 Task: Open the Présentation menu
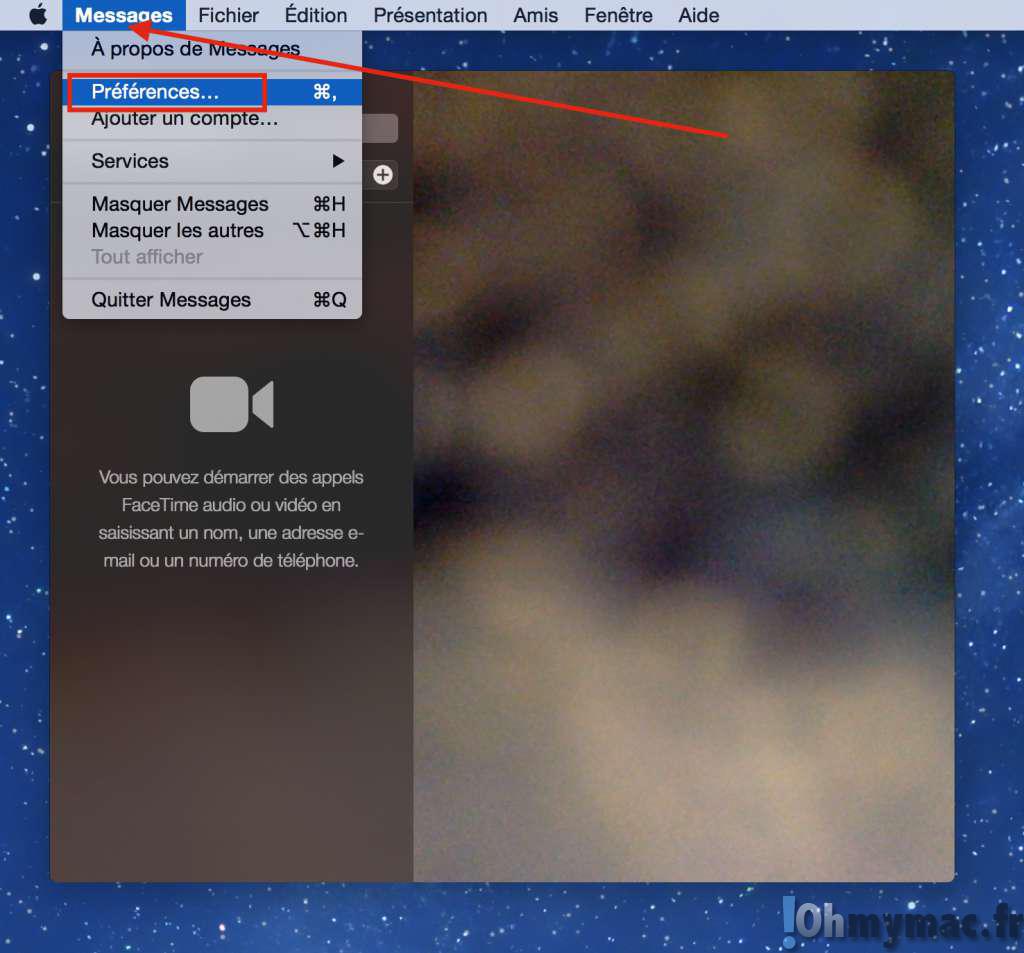(430, 15)
